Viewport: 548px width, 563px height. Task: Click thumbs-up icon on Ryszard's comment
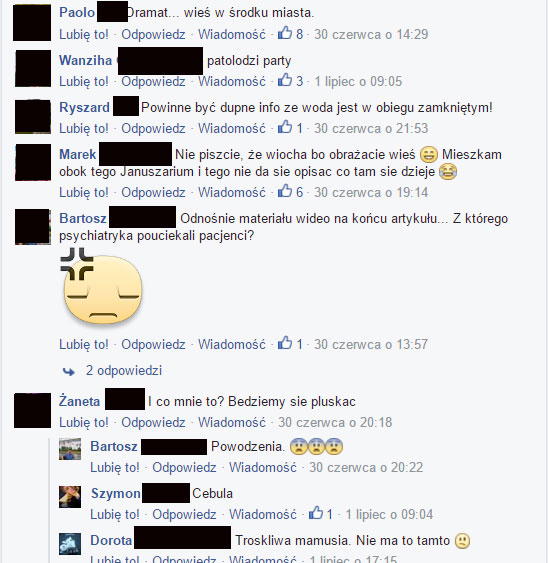click(285, 127)
